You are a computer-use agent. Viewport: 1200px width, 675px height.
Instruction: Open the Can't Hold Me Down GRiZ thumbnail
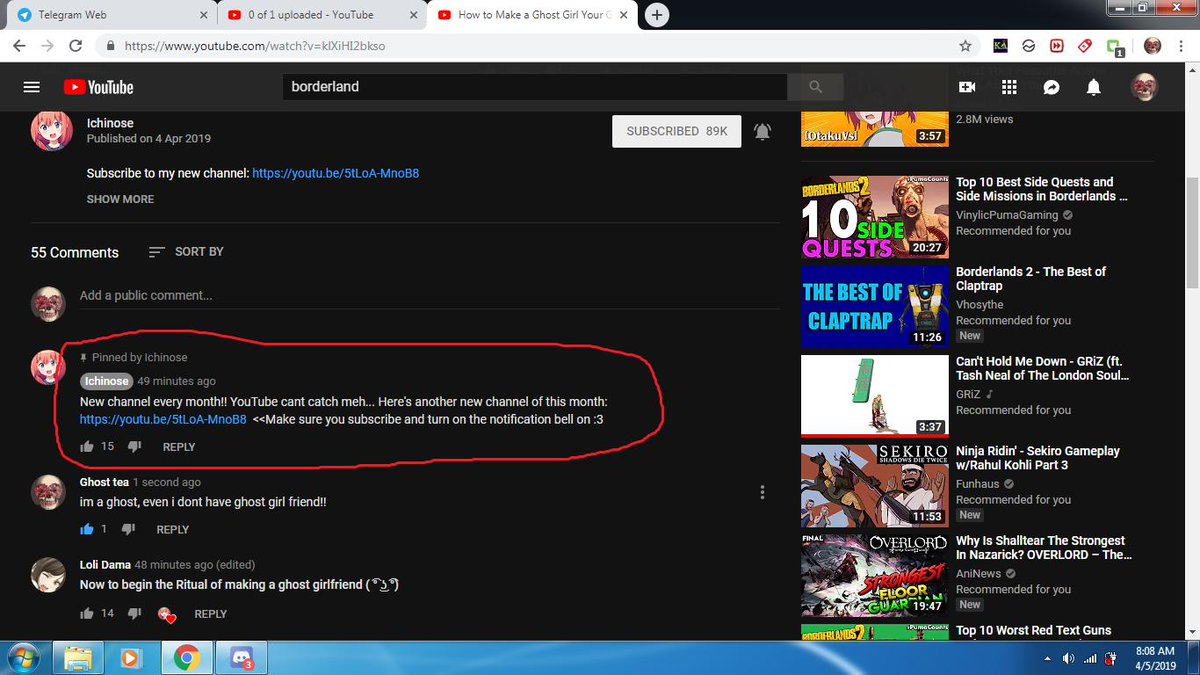tap(875, 396)
